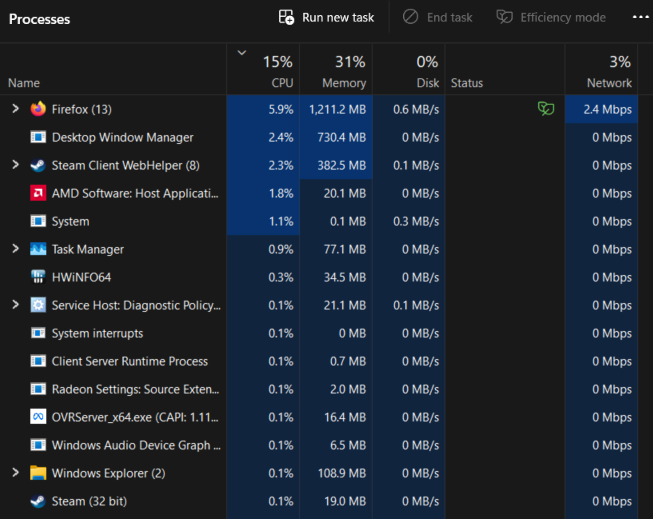The image size is (653, 519).
Task: Click the Windows Audio Device Graph icon
Action: pos(38,445)
